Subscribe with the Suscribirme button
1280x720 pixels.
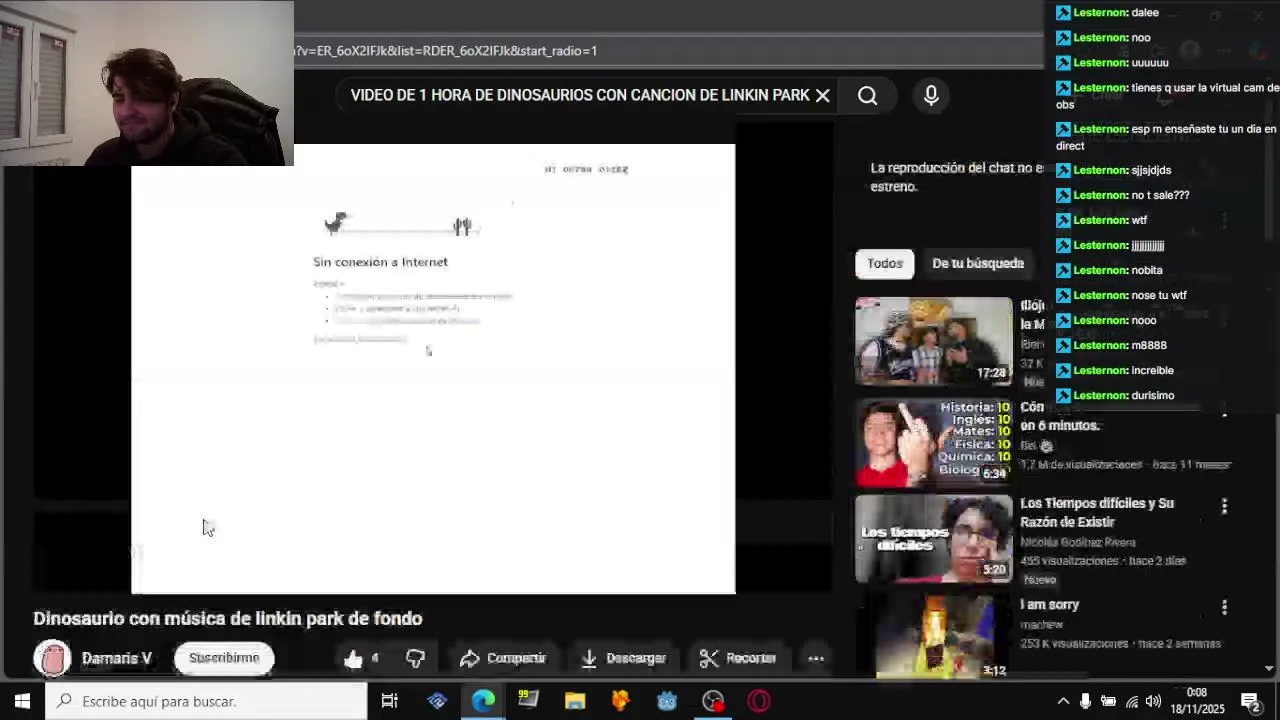pos(224,658)
